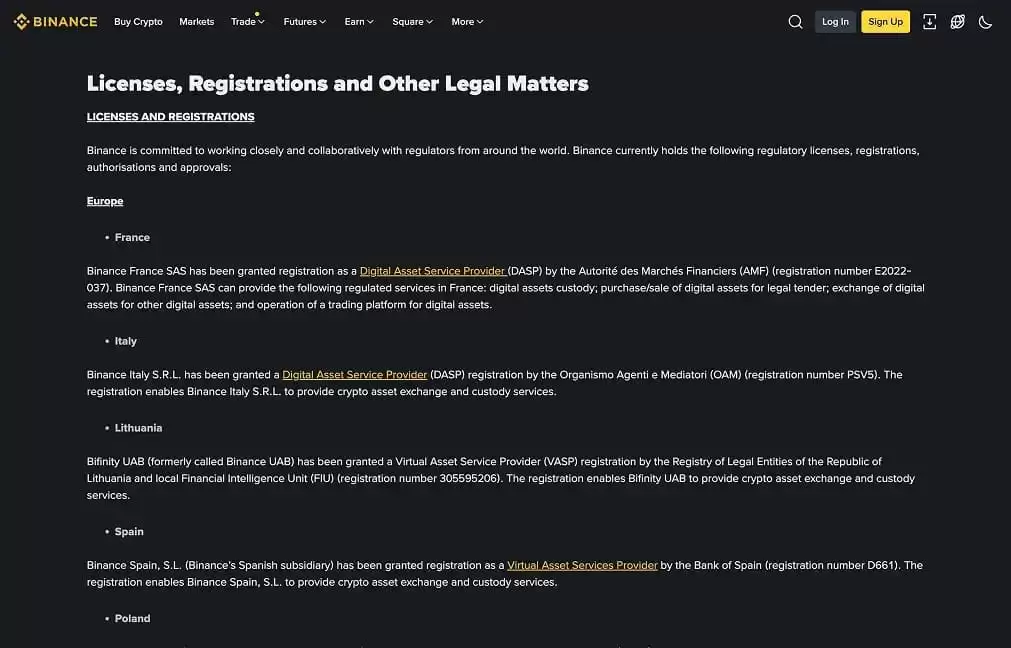1011x648 pixels.
Task: Click the download app icon
Action: pos(929,22)
